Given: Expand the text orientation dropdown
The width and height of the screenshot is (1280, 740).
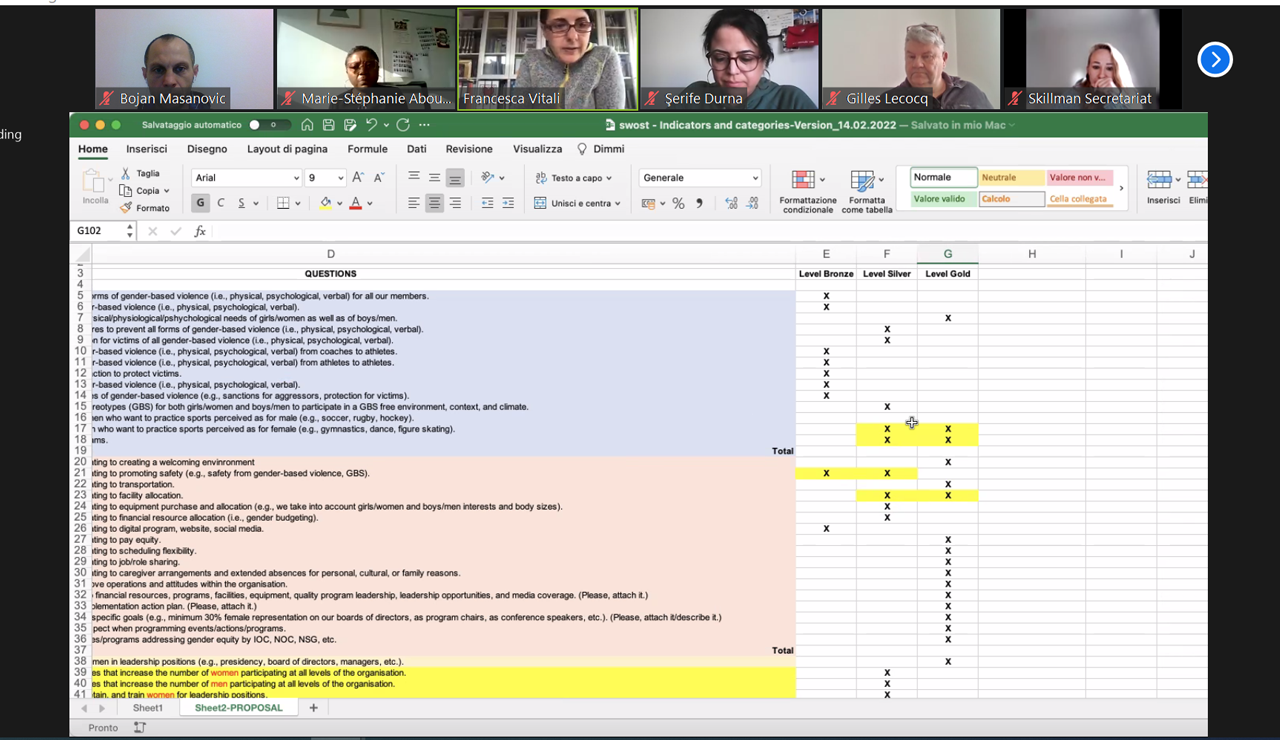Looking at the screenshot, I should click(x=501, y=178).
